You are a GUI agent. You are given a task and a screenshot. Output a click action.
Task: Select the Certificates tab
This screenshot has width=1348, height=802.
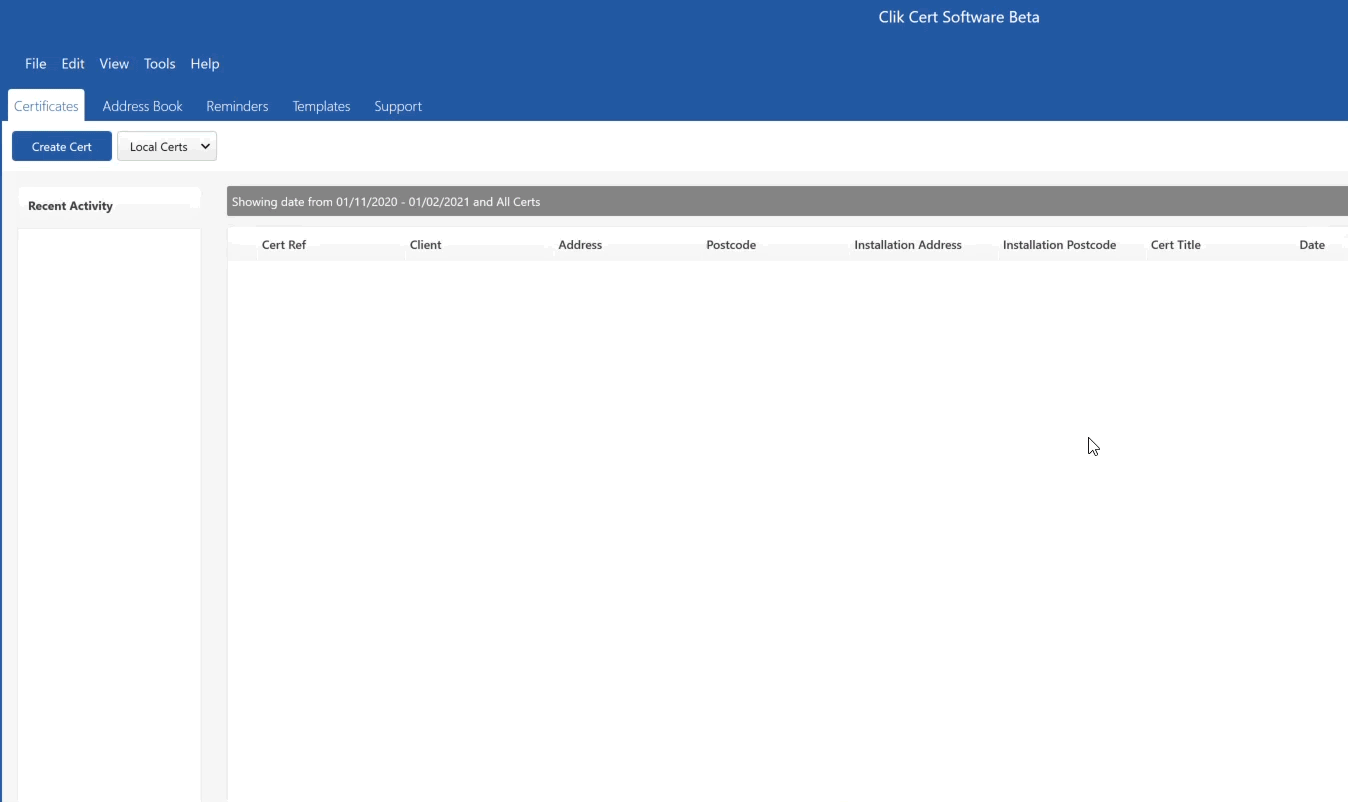click(46, 105)
